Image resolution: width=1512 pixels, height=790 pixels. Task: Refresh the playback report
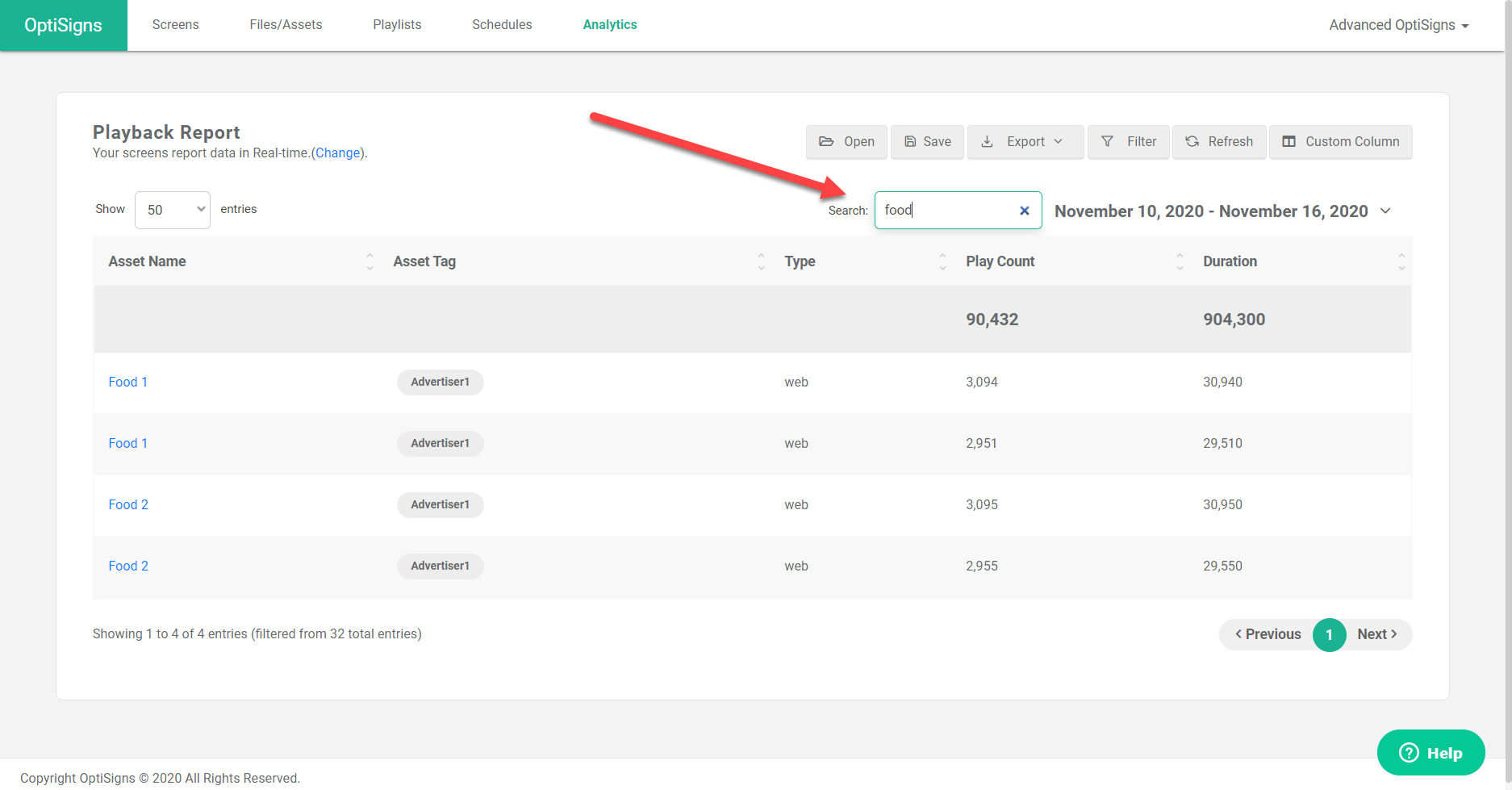(x=1219, y=142)
